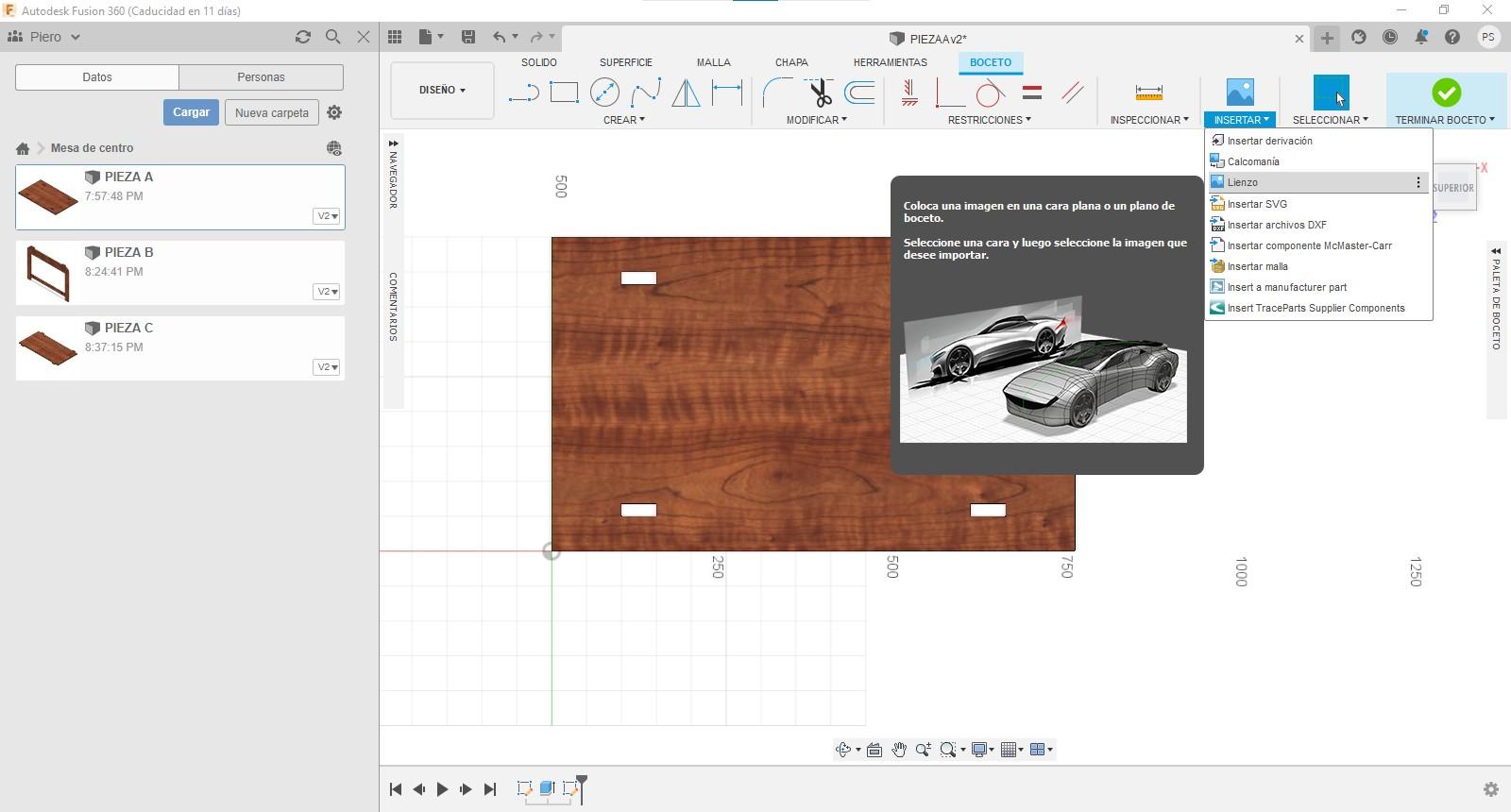This screenshot has width=1511, height=812.
Task: Switch to Personas tab in data panel
Action: click(261, 77)
